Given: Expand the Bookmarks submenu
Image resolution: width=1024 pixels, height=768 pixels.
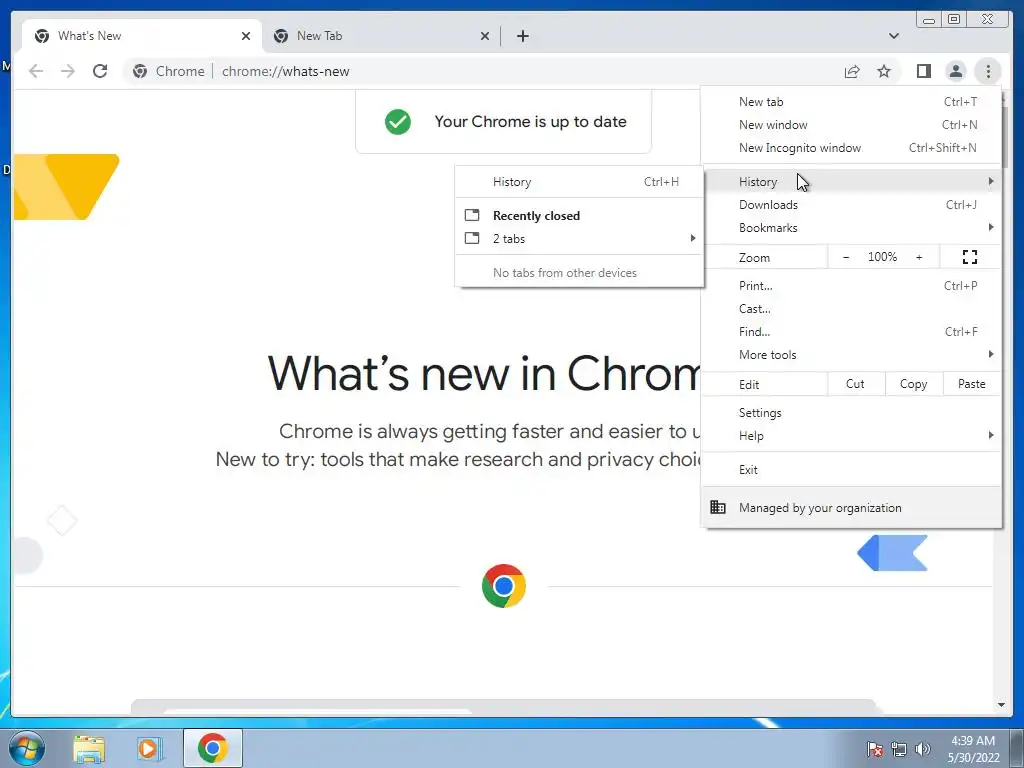Looking at the screenshot, I should pyautogui.click(x=852, y=228).
